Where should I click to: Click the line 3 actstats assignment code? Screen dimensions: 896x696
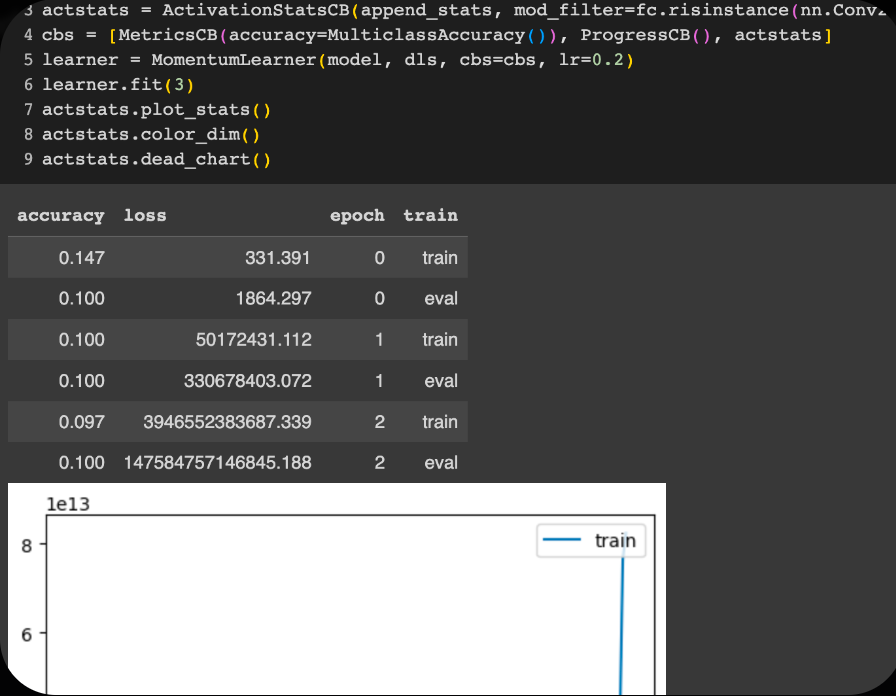pyautogui.click(x=300, y=11)
